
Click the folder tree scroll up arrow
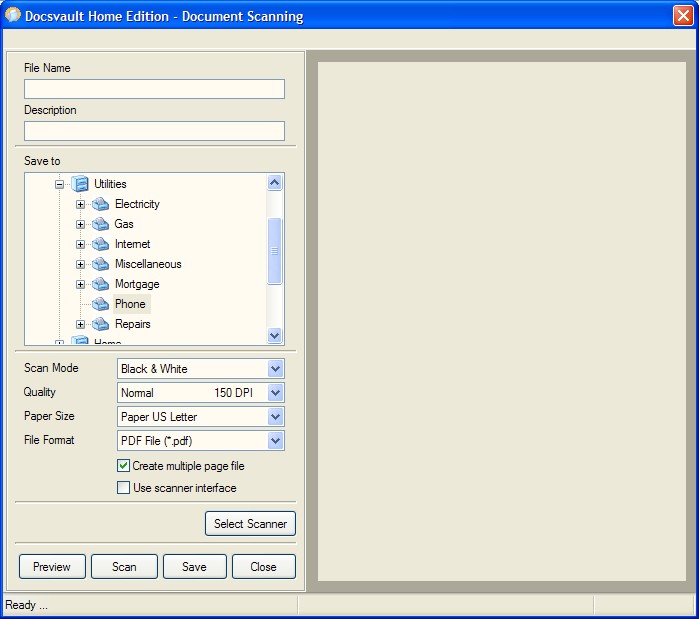tap(275, 182)
